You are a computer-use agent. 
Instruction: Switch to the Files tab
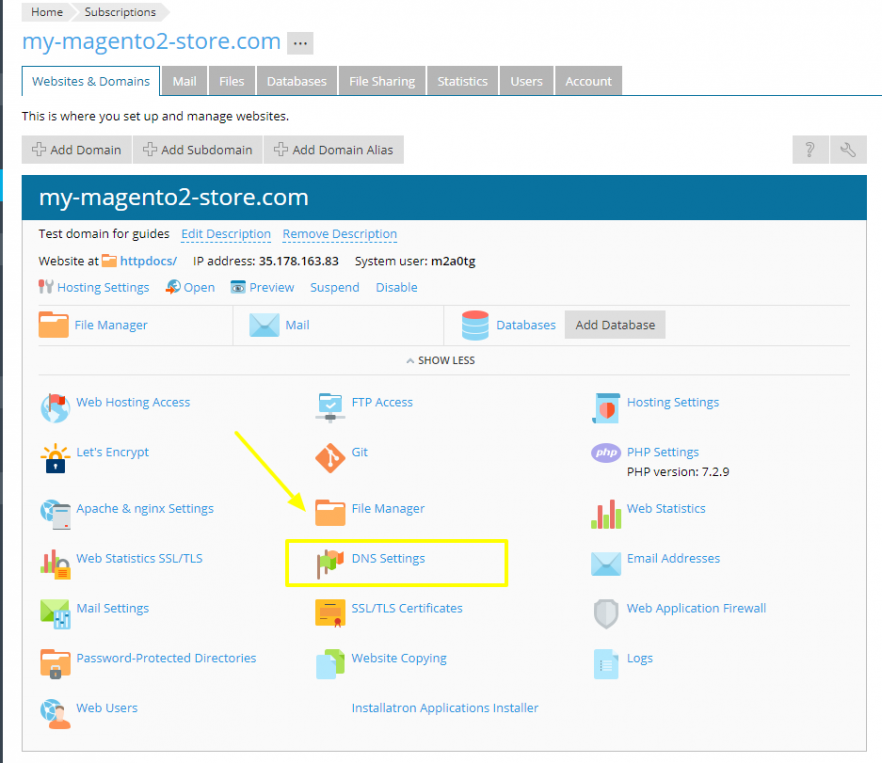click(232, 81)
